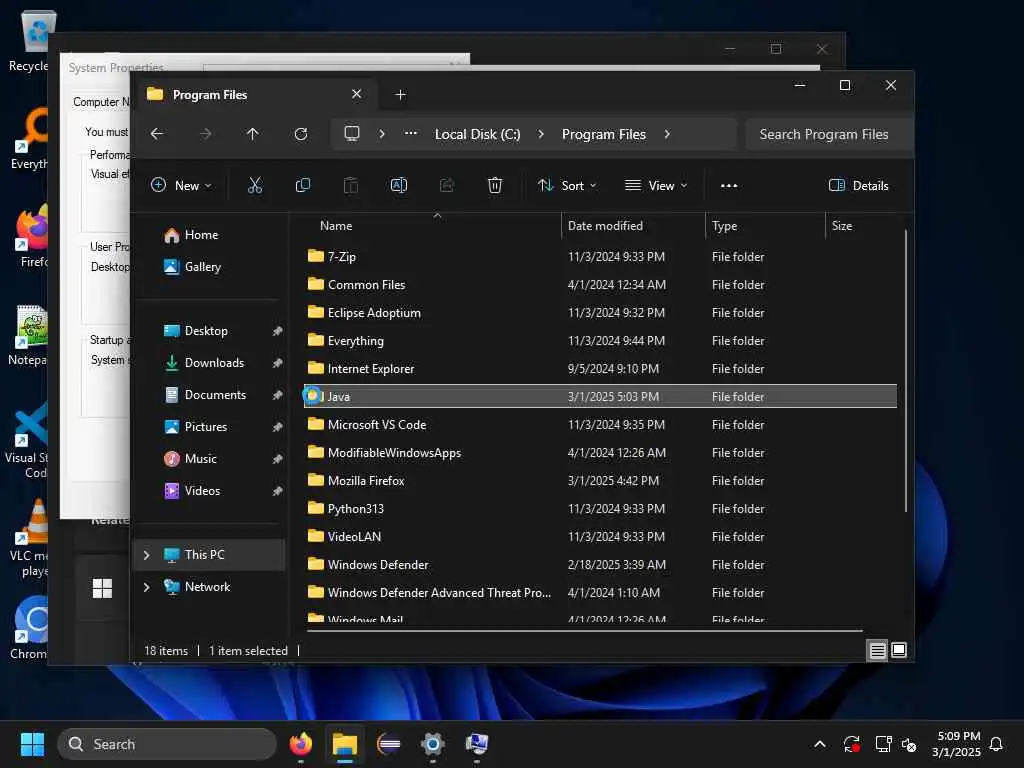1024x768 pixels.
Task: Refresh the Program Files folder view
Action: click(301, 134)
